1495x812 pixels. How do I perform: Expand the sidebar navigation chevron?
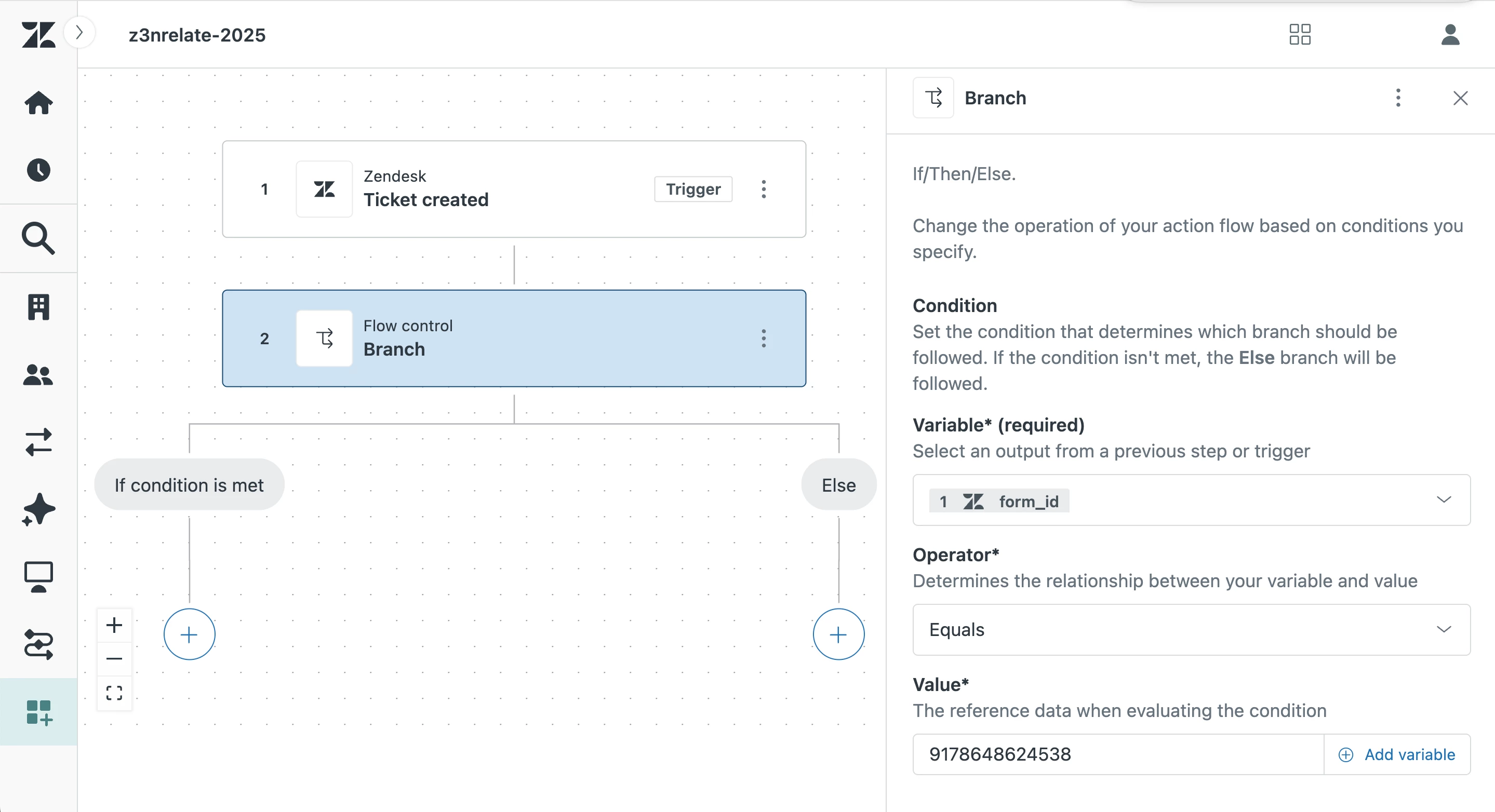(x=79, y=33)
